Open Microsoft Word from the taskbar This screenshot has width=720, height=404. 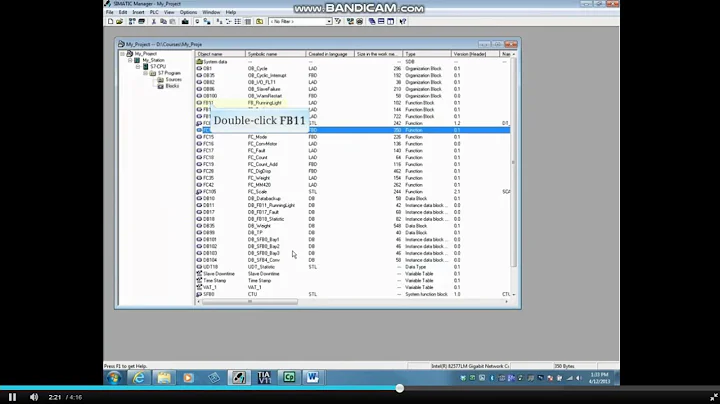coord(313,377)
